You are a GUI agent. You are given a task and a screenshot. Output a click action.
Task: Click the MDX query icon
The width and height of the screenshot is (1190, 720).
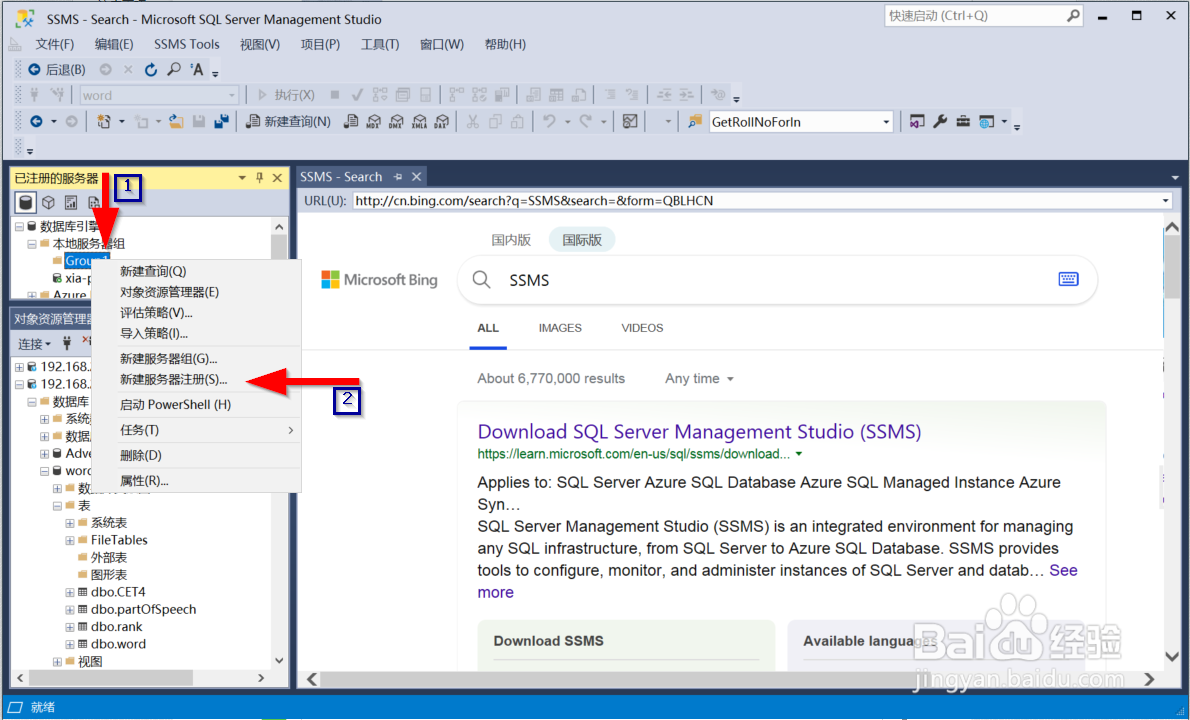[373, 121]
